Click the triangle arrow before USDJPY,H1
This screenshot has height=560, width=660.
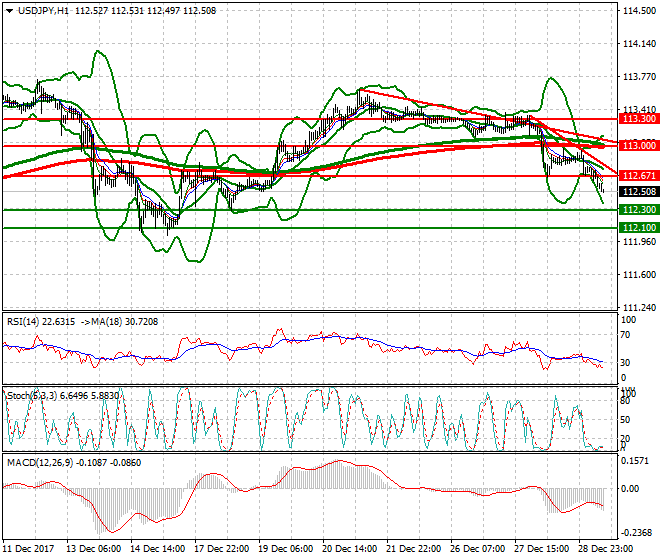8,11
